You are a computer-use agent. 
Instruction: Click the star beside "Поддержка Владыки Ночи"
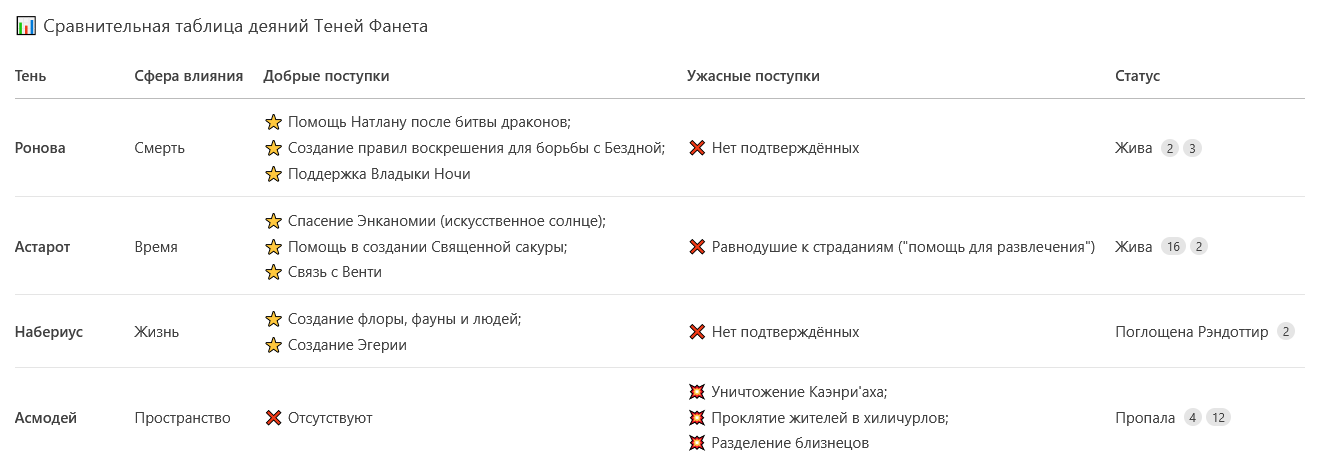click(x=273, y=174)
